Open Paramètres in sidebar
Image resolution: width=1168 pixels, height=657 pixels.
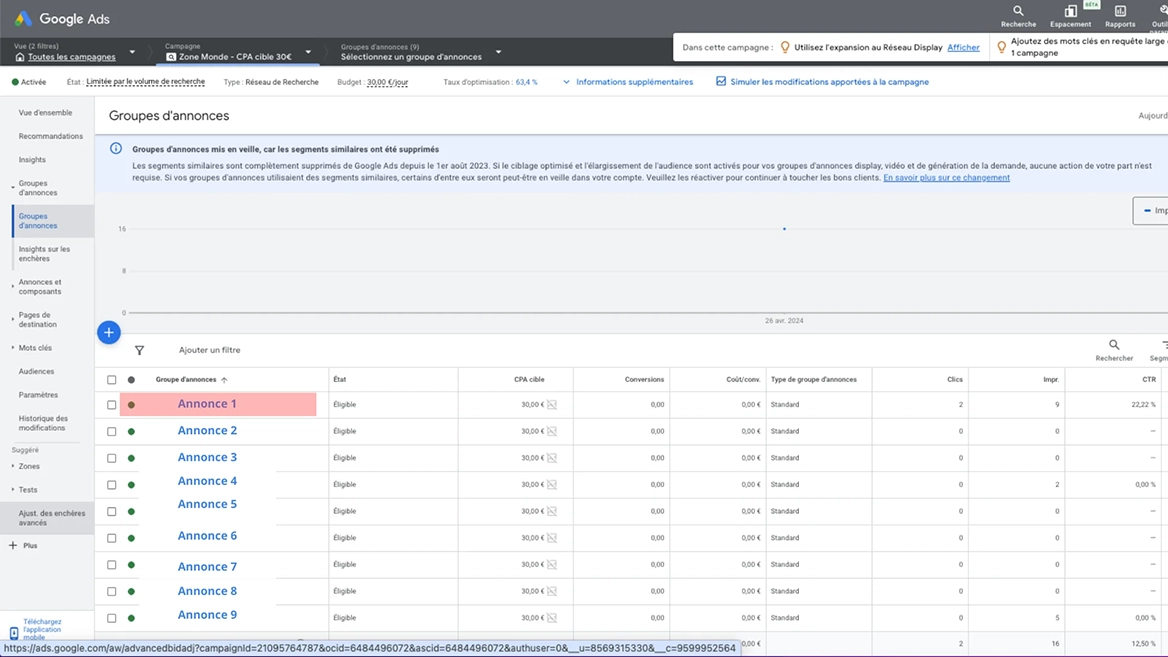38,395
